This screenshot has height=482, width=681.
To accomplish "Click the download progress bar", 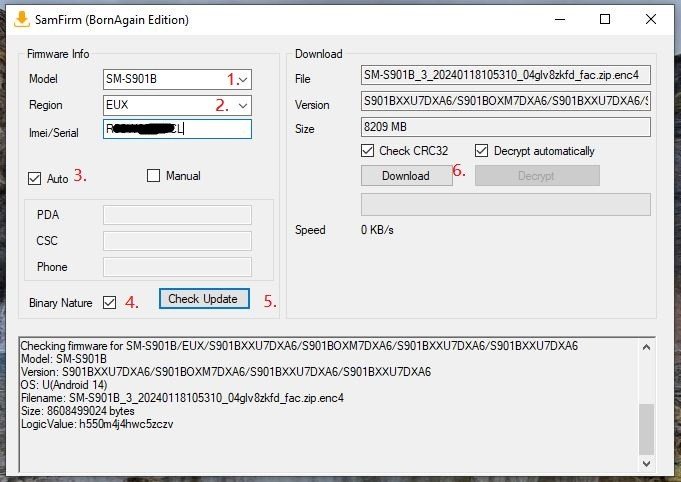I will 505,204.
